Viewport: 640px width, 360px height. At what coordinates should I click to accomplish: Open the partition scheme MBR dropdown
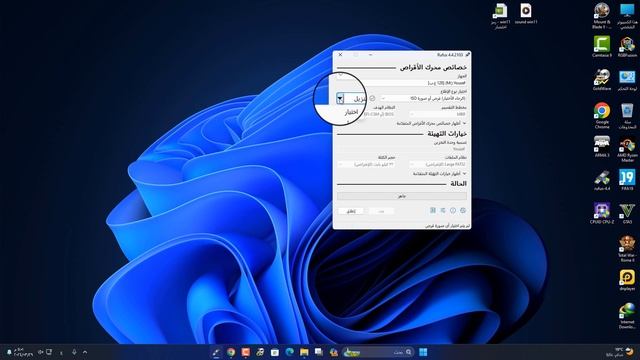tap(438, 114)
